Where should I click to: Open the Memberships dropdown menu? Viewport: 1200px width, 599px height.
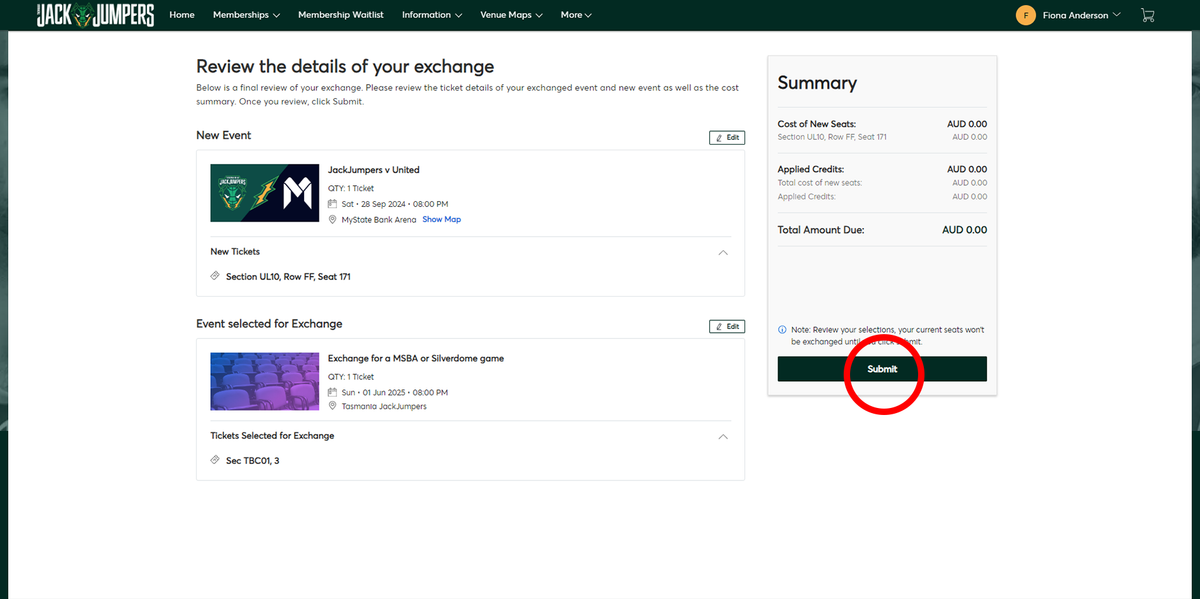(246, 15)
